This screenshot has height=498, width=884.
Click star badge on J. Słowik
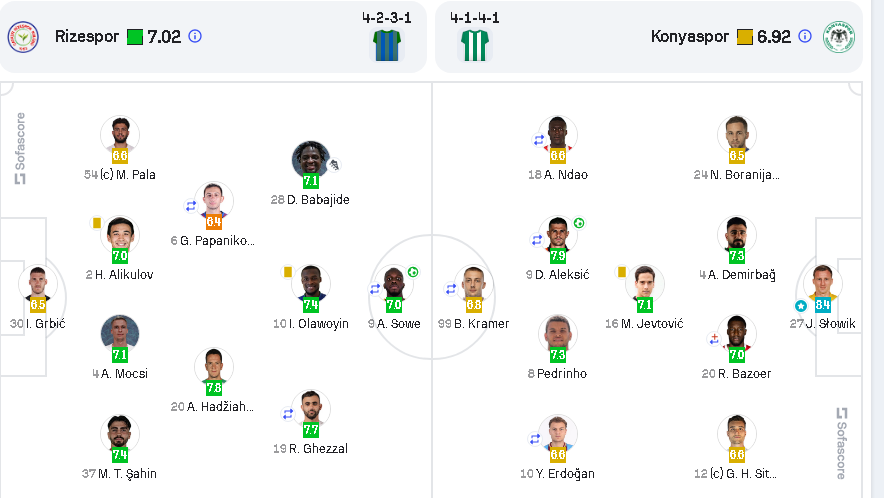pyautogui.click(x=801, y=305)
